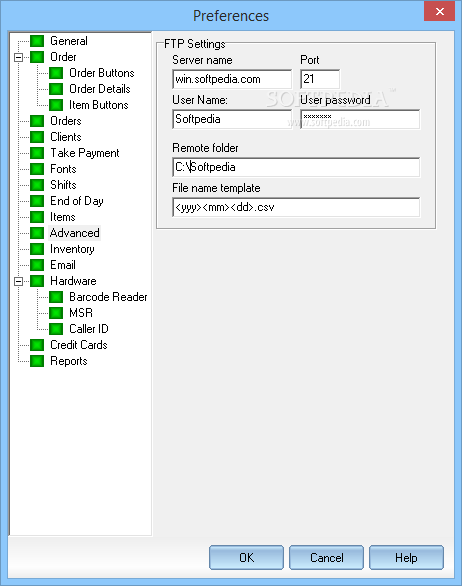Select the Items tree entry

(x=63, y=217)
